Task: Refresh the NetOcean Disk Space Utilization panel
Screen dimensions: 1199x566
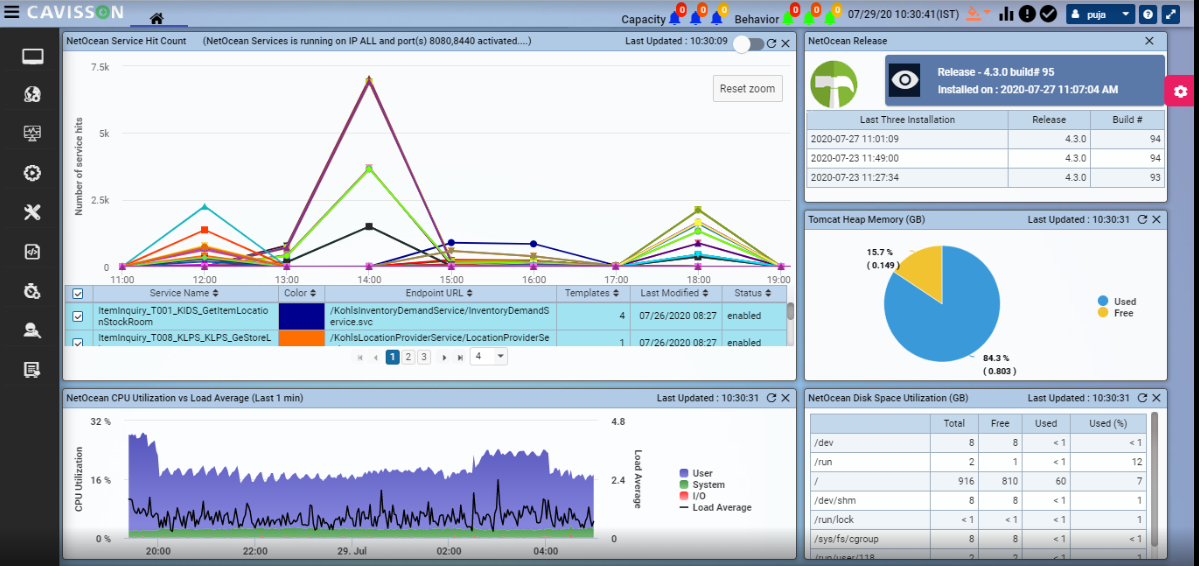Action: tap(1142, 398)
